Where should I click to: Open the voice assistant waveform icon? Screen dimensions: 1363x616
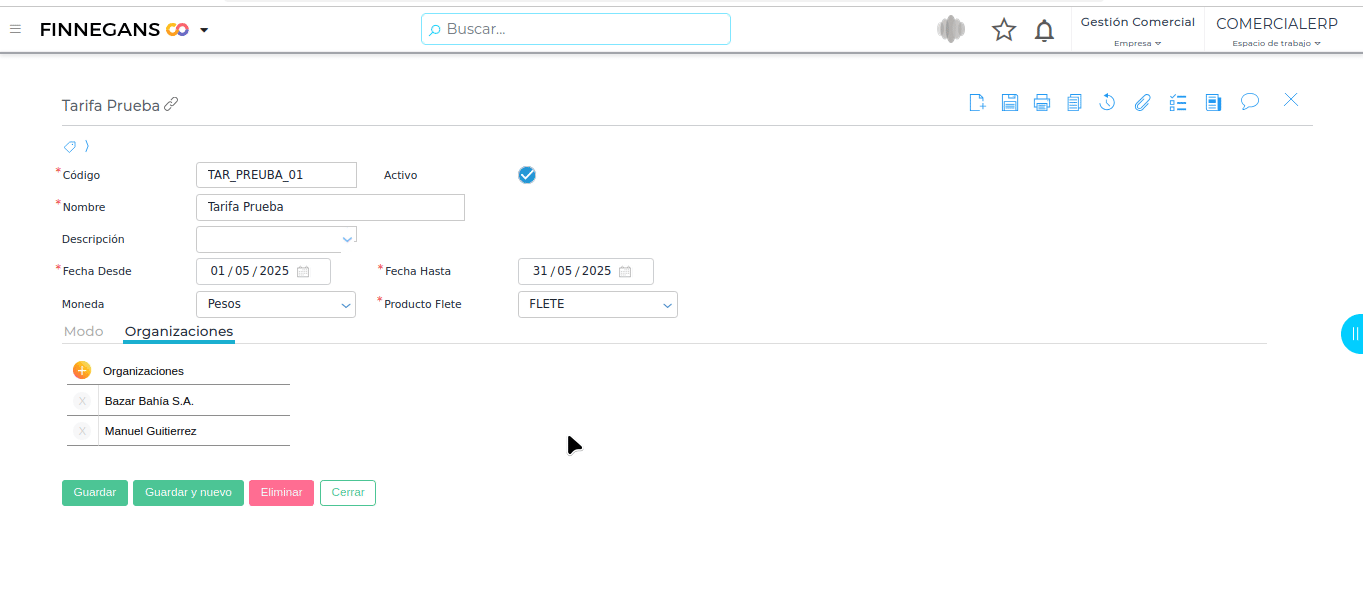(x=951, y=29)
